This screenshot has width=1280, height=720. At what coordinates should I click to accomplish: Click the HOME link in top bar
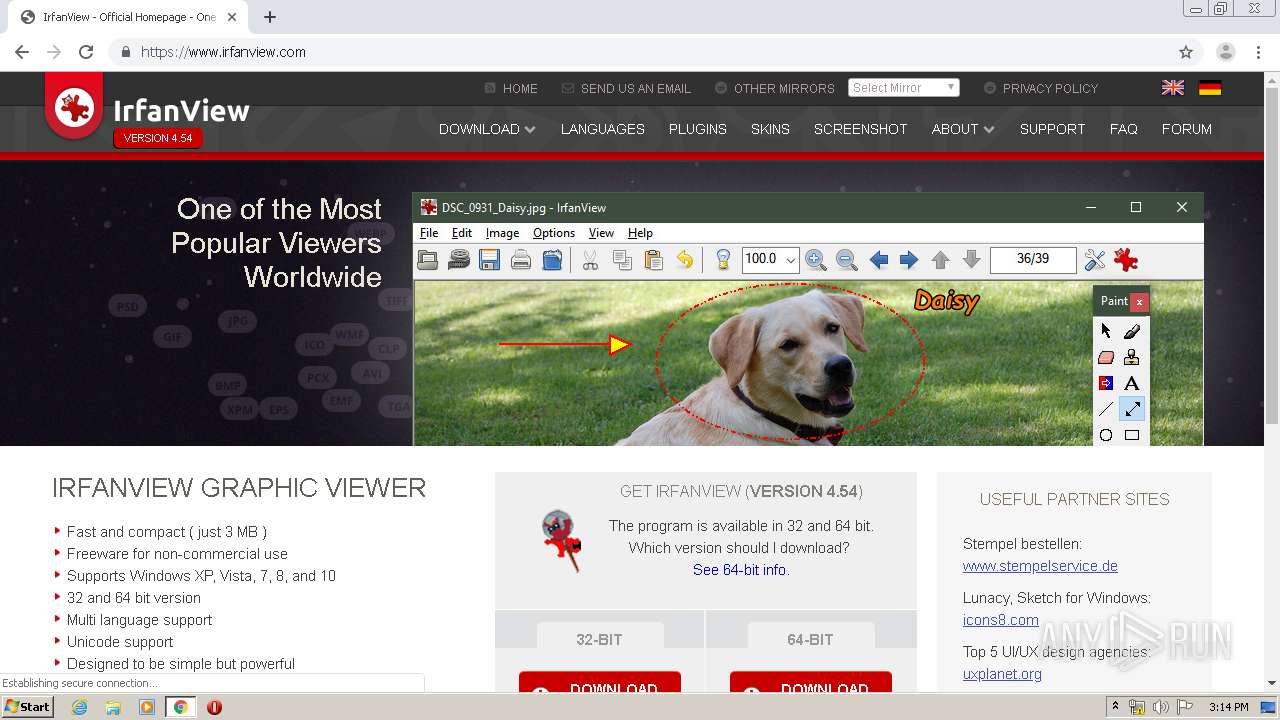pos(511,88)
